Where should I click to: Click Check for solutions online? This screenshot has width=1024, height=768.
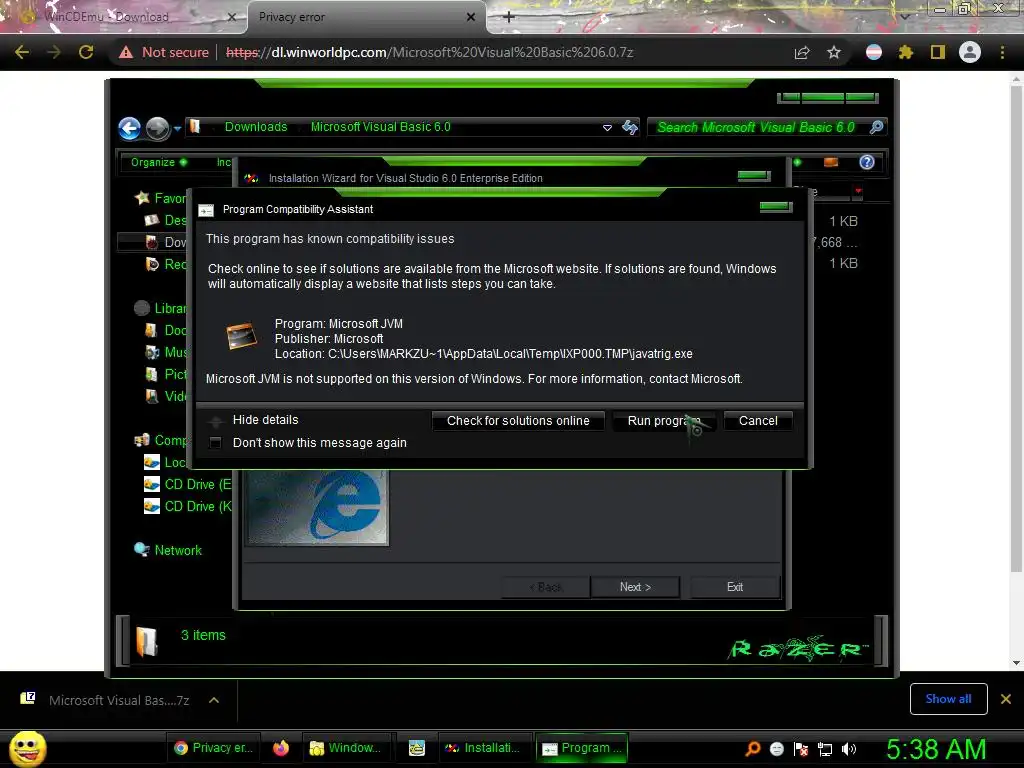(x=518, y=421)
